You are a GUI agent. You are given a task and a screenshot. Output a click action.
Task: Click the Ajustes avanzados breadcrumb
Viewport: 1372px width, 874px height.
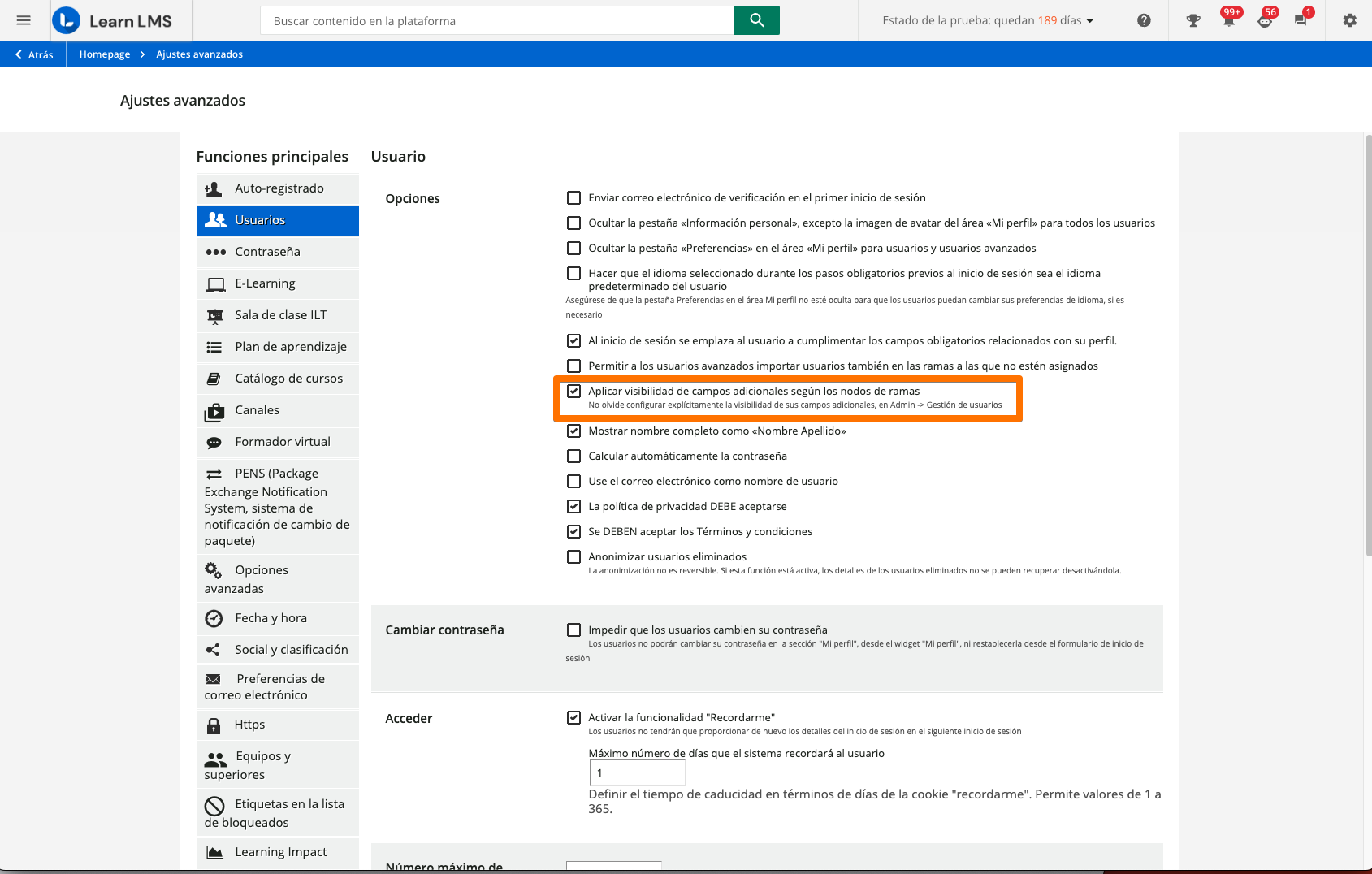(199, 54)
